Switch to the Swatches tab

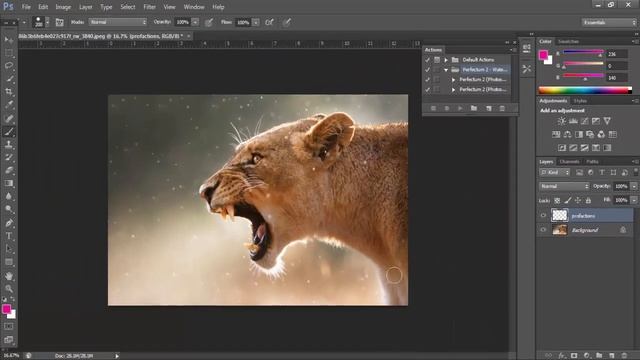coord(568,42)
